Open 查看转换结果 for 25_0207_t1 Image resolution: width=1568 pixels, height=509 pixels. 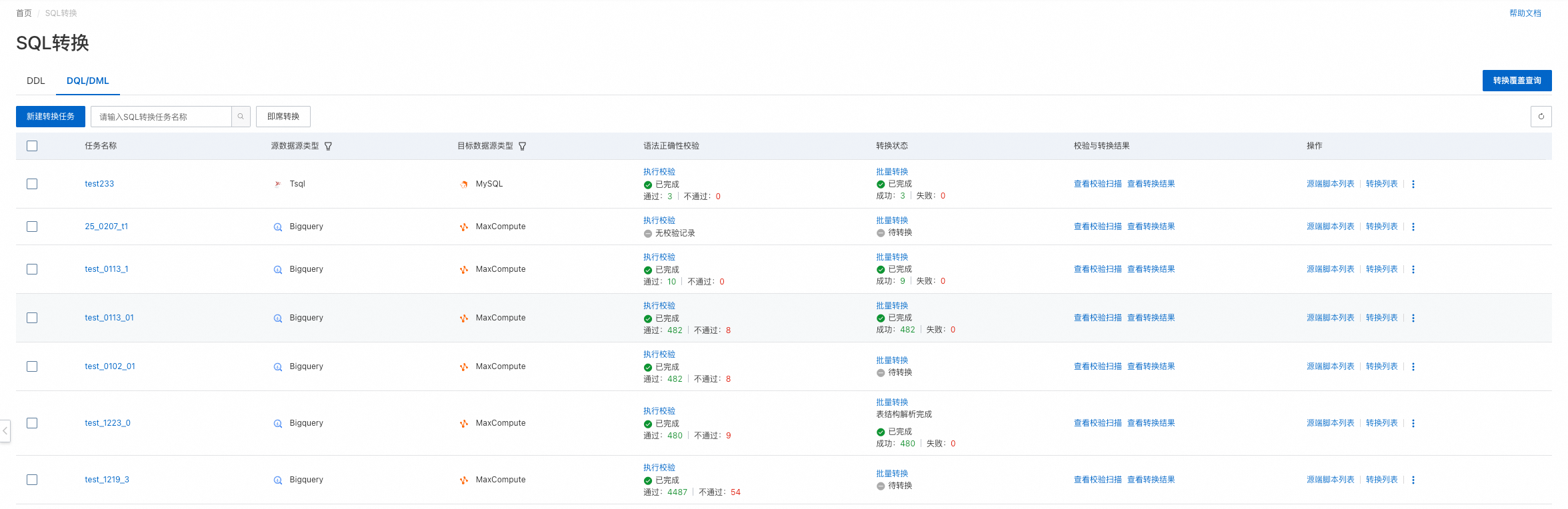(x=1151, y=227)
